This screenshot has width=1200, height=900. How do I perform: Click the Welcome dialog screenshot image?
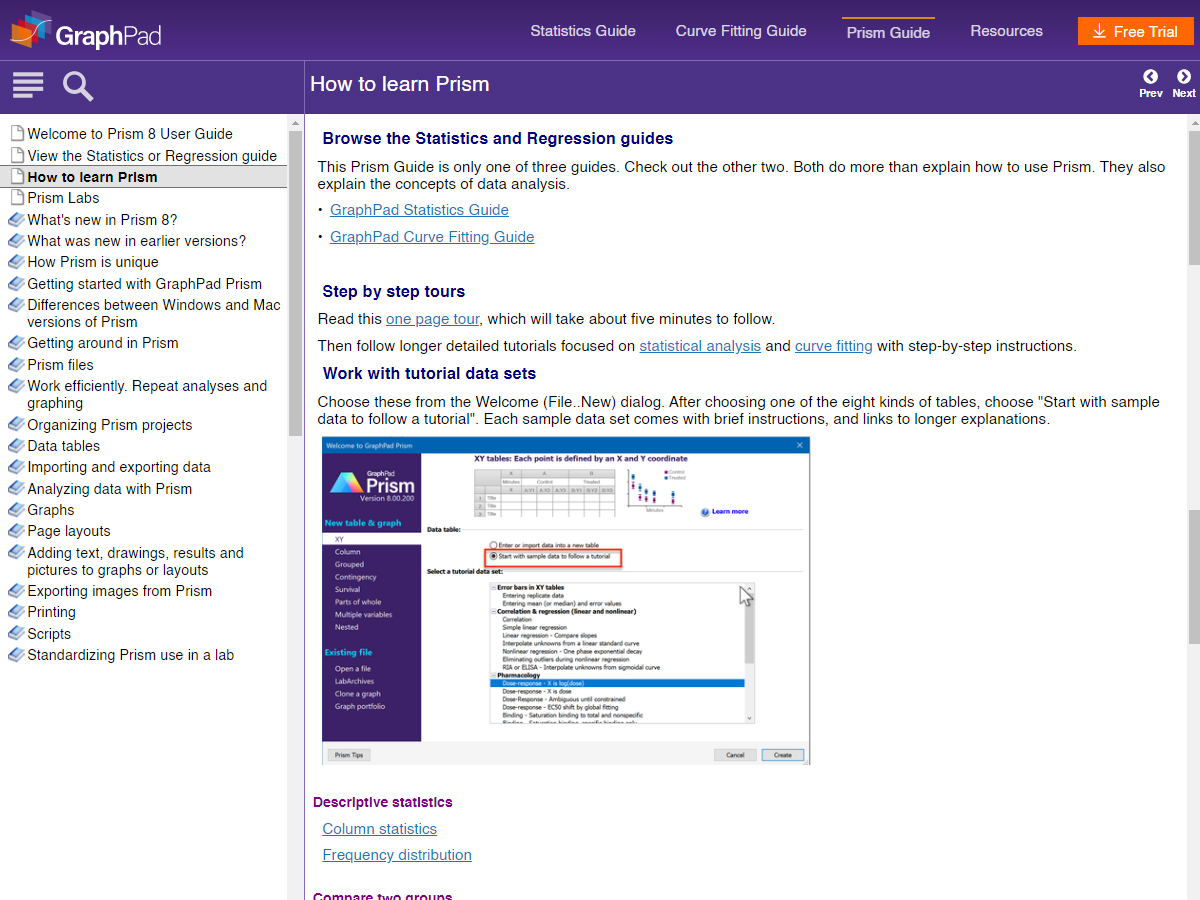pyautogui.click(x=566, y=600)
